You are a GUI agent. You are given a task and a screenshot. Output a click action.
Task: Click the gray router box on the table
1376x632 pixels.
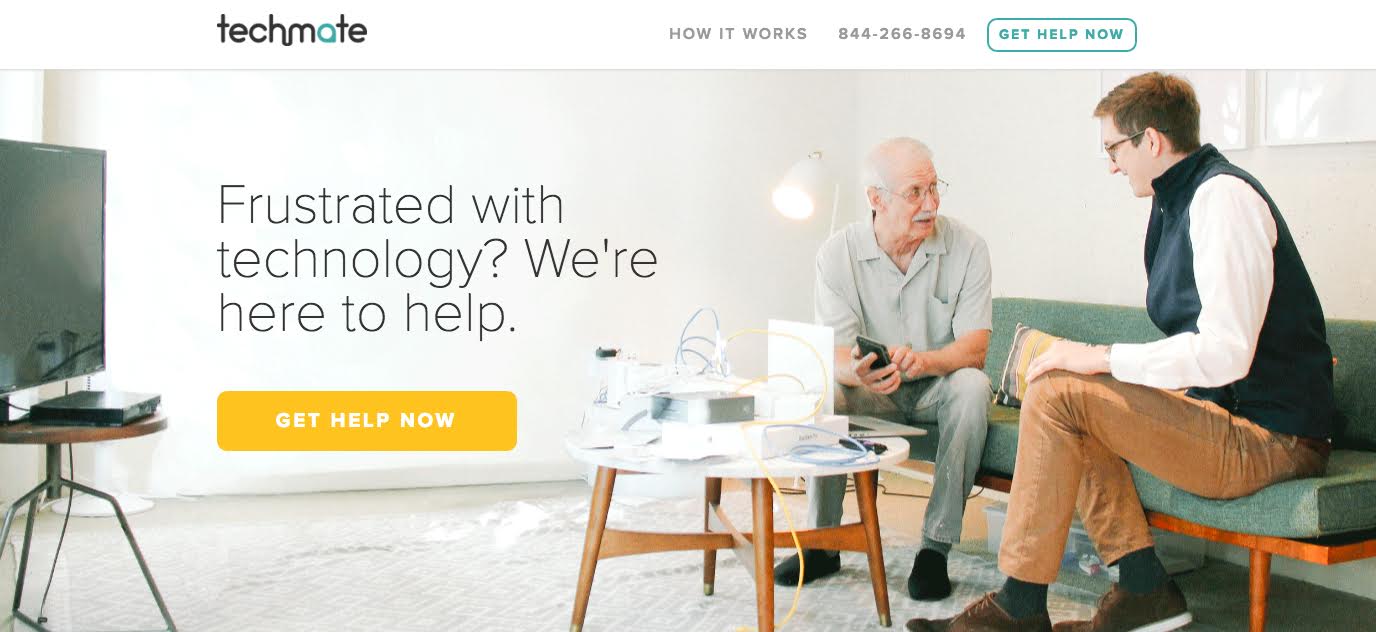point(702,407)
